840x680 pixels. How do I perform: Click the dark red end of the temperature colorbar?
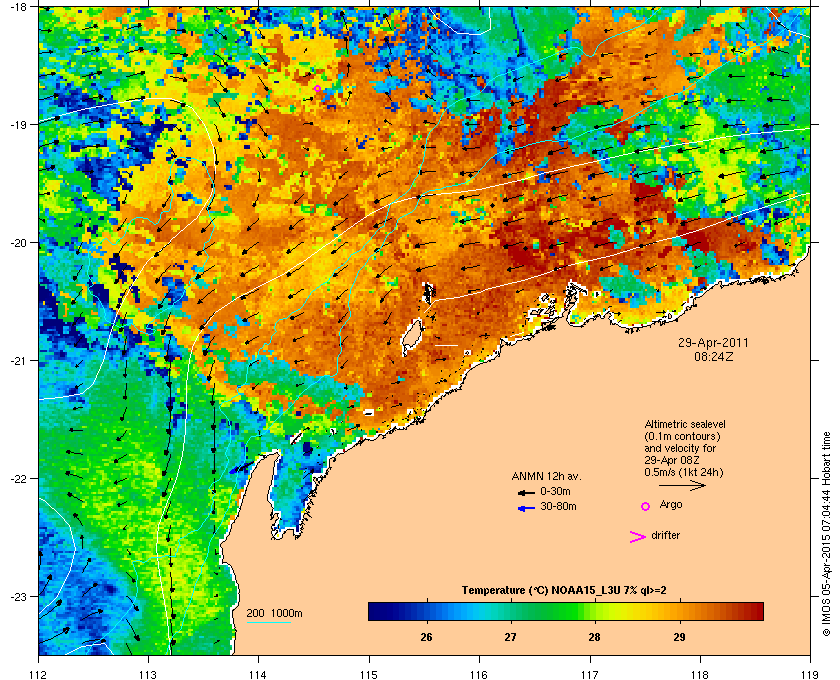(x=755, y=611)
